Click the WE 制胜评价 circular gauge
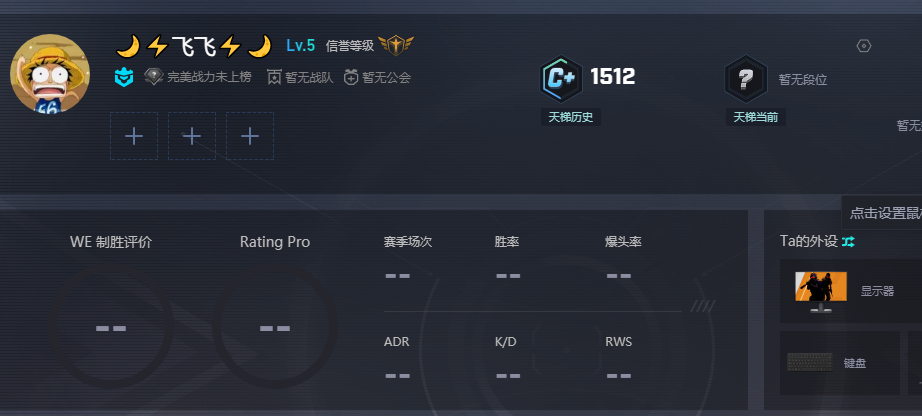922x416 pixels. [111, 327]
